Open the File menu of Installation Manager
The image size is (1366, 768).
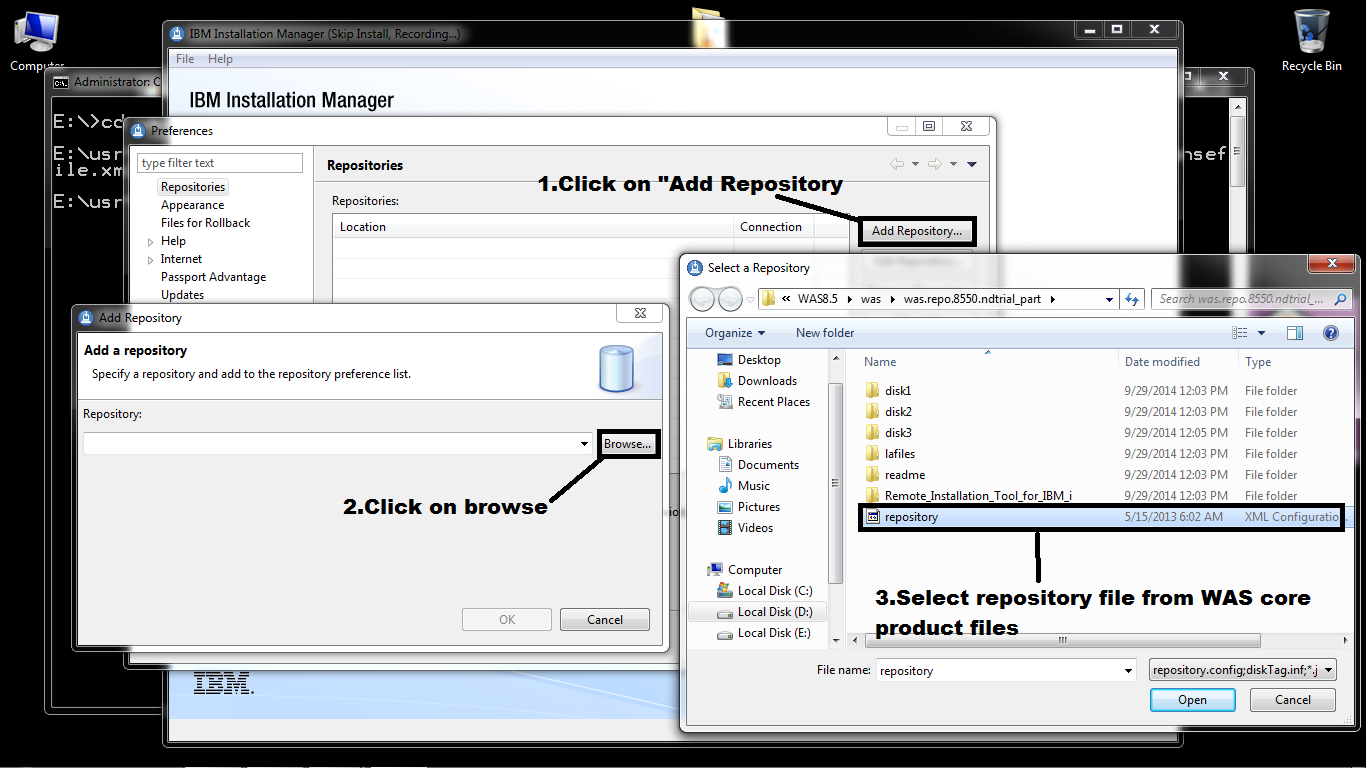tap(184, 58)
